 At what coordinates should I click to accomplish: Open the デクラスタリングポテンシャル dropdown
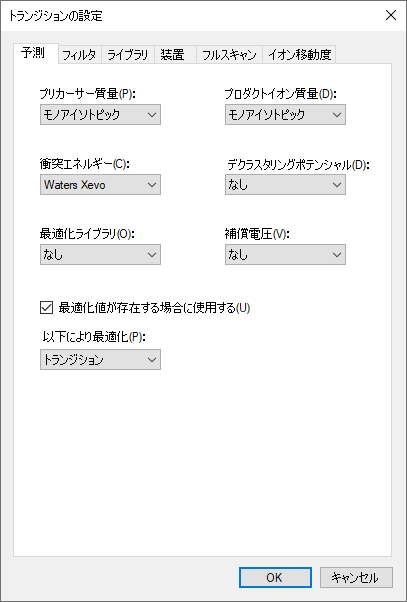pos(285,185)
